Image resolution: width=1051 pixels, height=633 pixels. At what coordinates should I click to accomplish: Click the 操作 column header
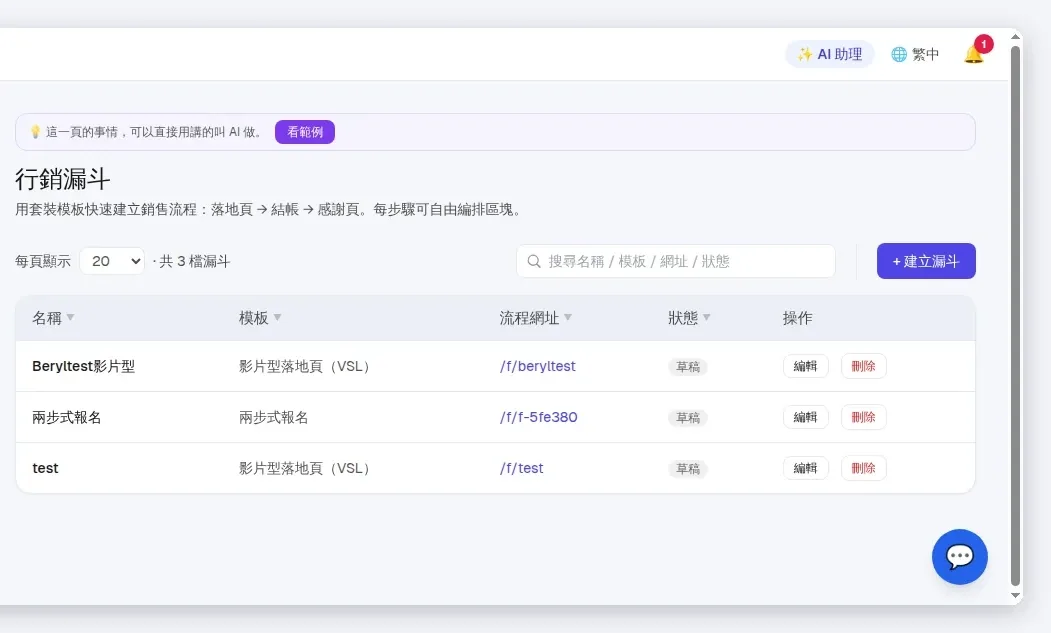click(798, 318)
